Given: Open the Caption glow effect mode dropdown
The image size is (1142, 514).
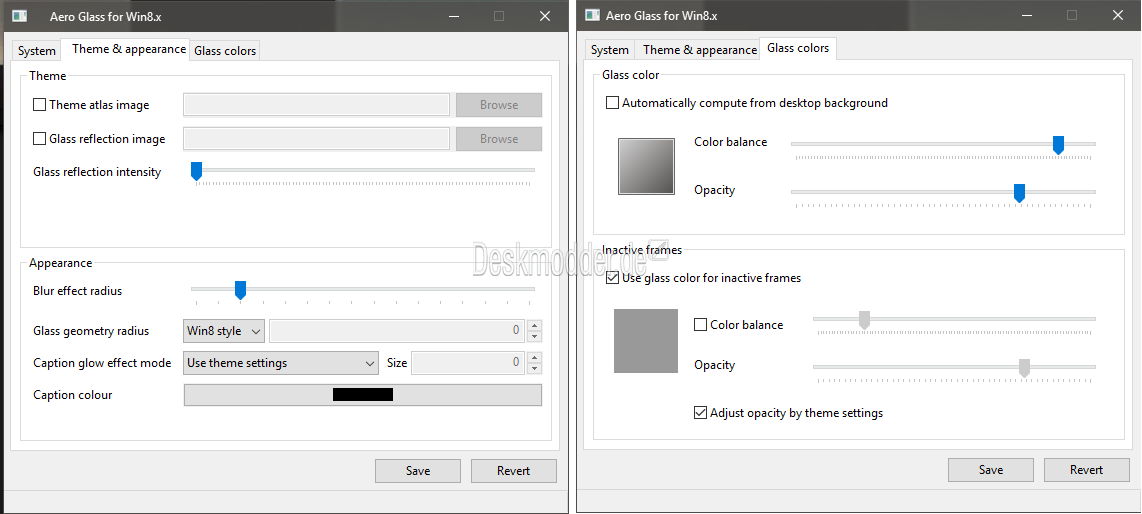Looking at the screenshot, I should point(281,363).
